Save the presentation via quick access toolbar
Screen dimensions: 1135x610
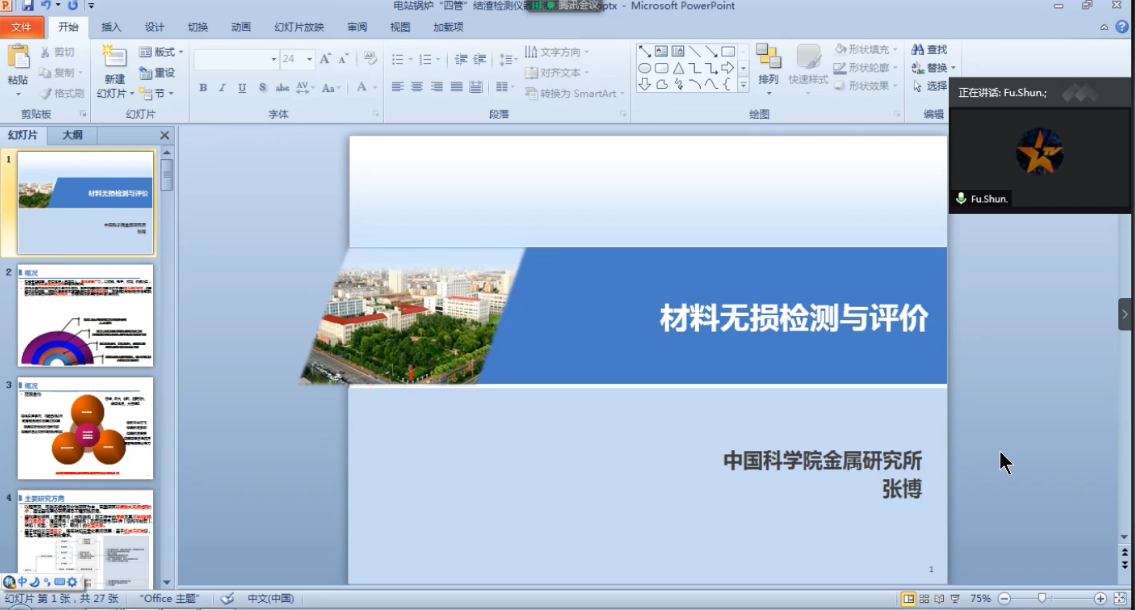pos(28,6)
